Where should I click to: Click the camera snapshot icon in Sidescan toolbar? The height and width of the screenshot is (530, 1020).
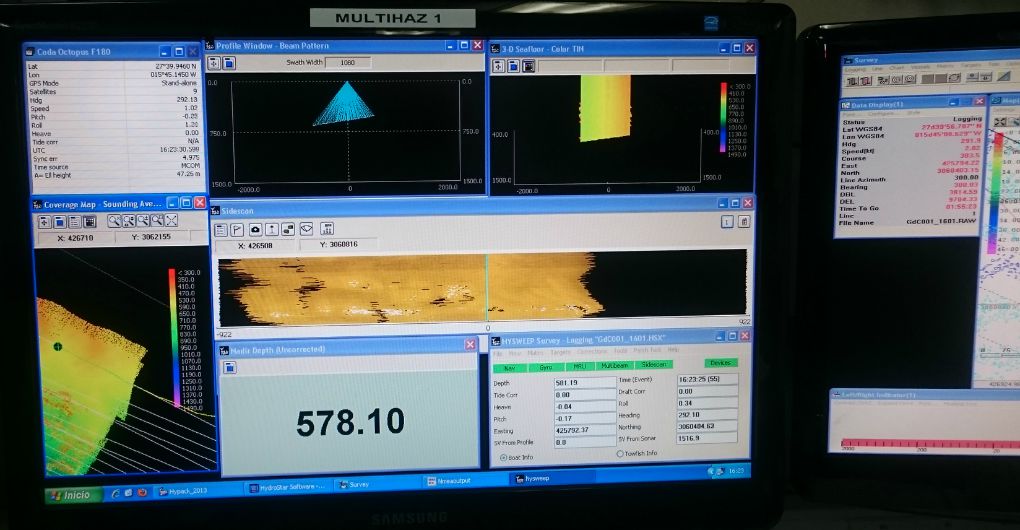254,229
